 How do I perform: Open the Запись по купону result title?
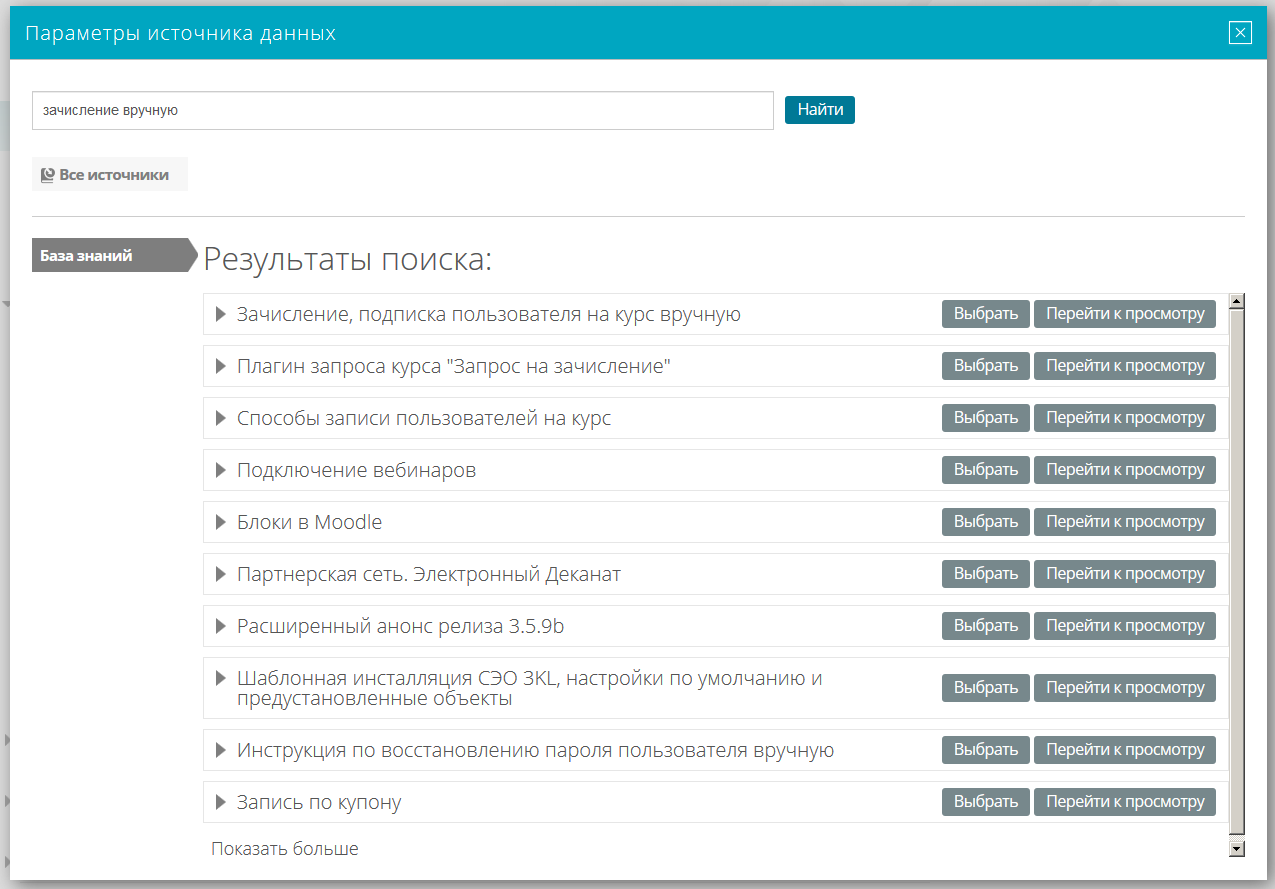tap(319, 802)
